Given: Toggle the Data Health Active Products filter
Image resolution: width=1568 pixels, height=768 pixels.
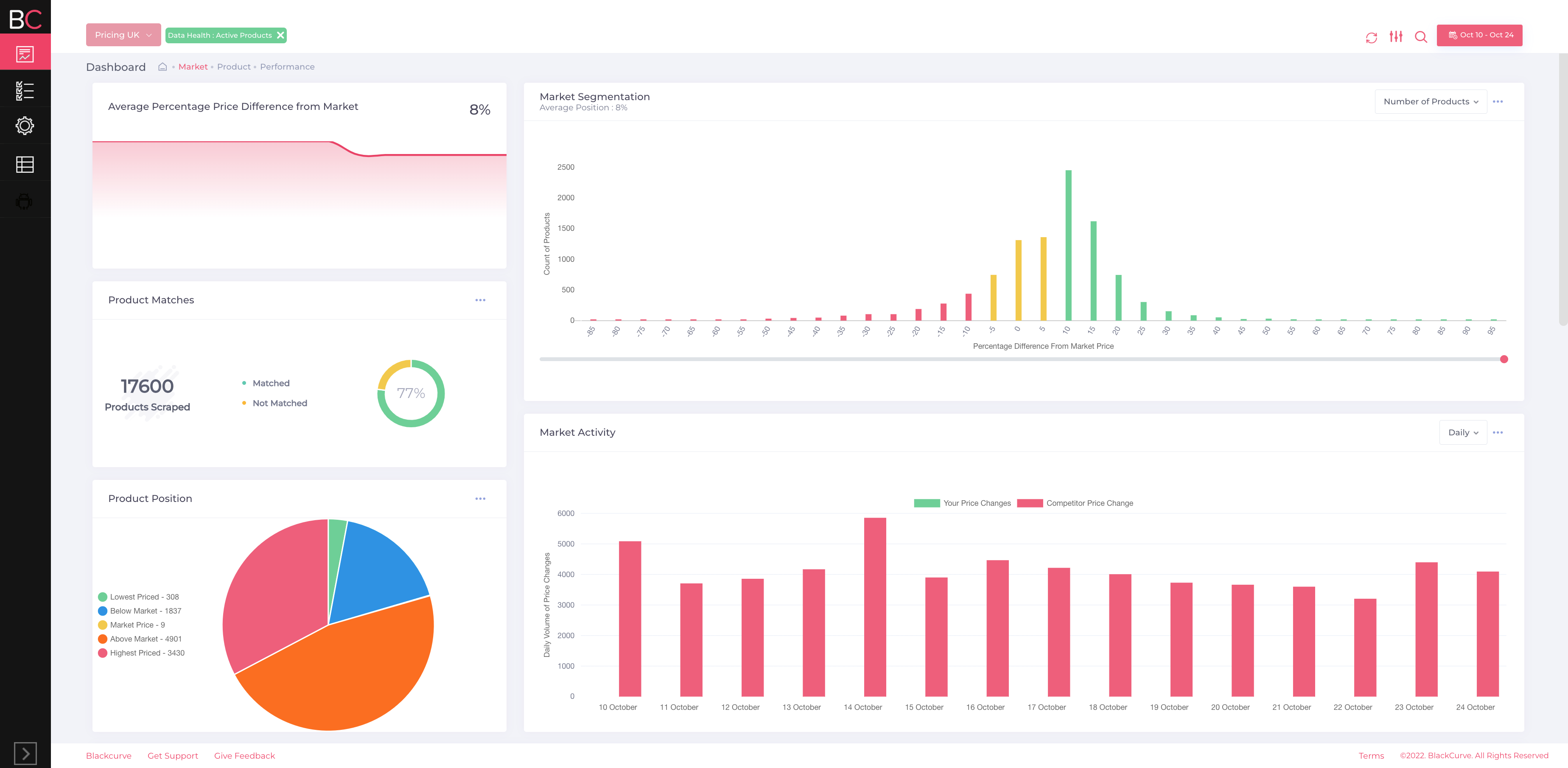Looking at the screenshot, I should [x=280, y=35].
